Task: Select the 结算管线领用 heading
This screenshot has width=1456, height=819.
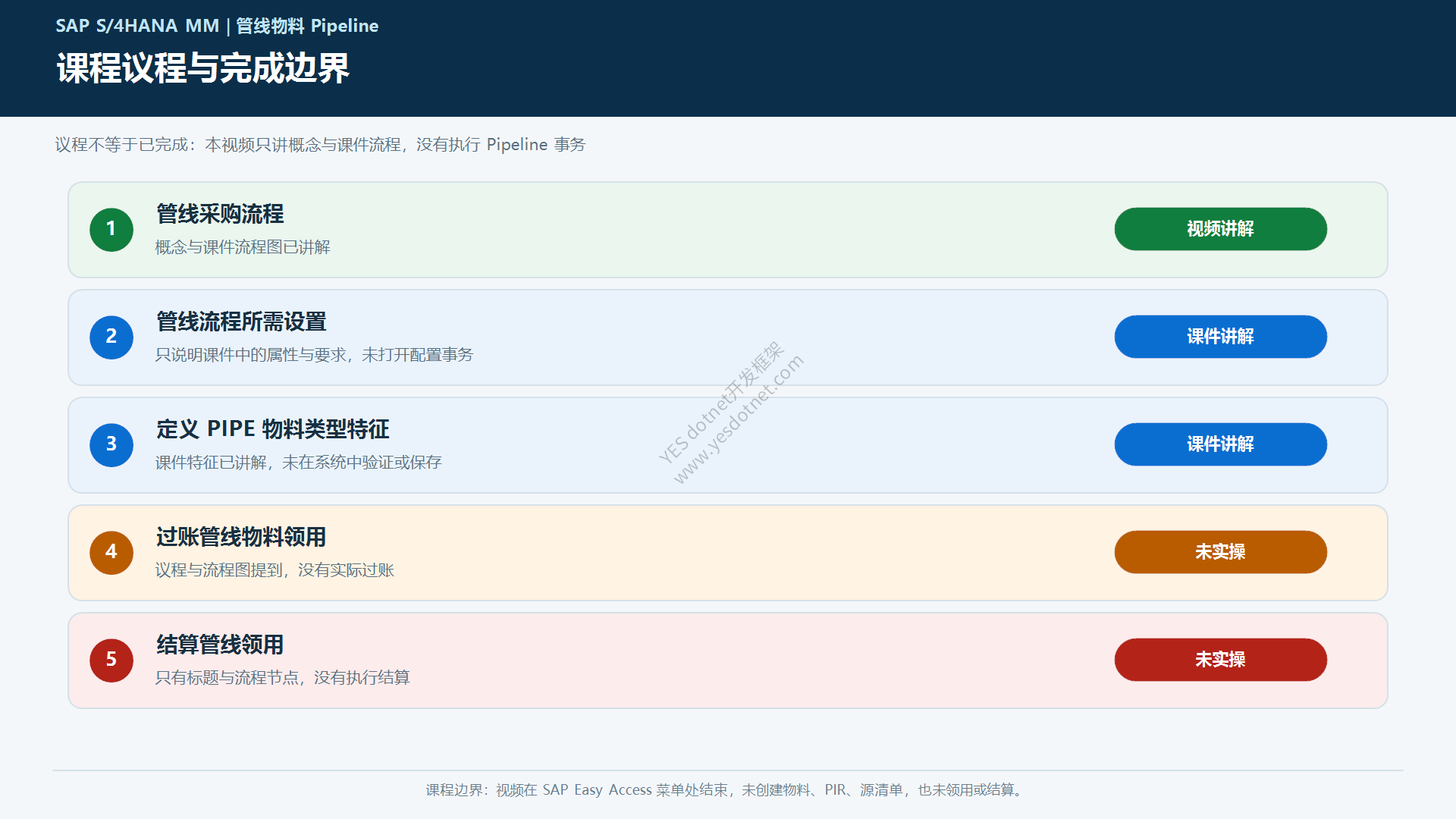Action: 220,645
